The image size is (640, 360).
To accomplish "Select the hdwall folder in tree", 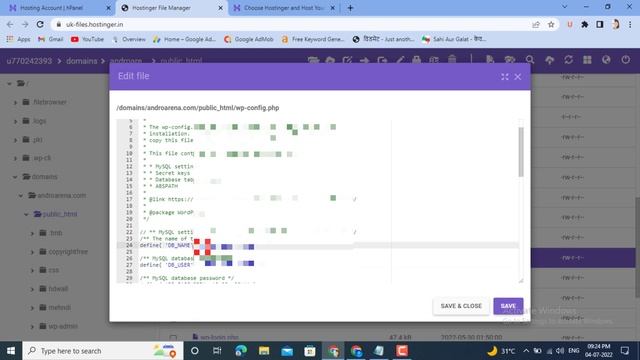I will (x=53, y=289).
